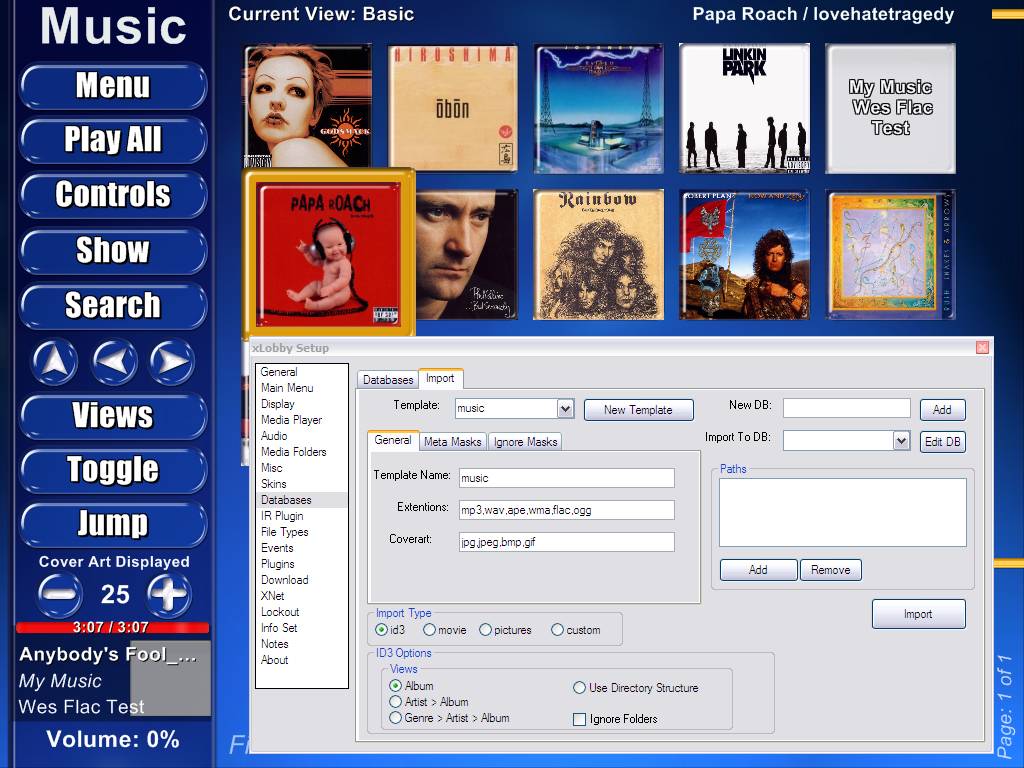This screenshot has width=1024, height=768.
Task: Click the Remove button under Paths
Action: tap(831, 569)
